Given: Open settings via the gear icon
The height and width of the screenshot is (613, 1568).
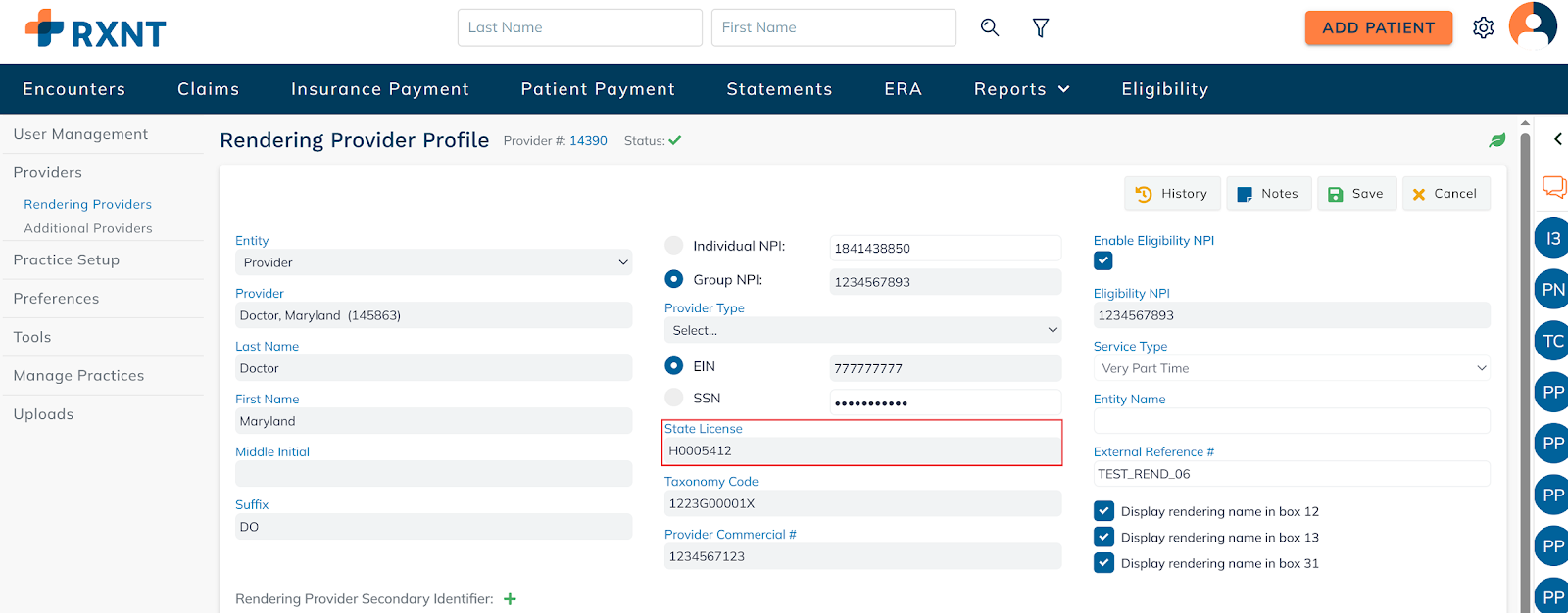Looking at the screenshot, I should point(1483,27).
